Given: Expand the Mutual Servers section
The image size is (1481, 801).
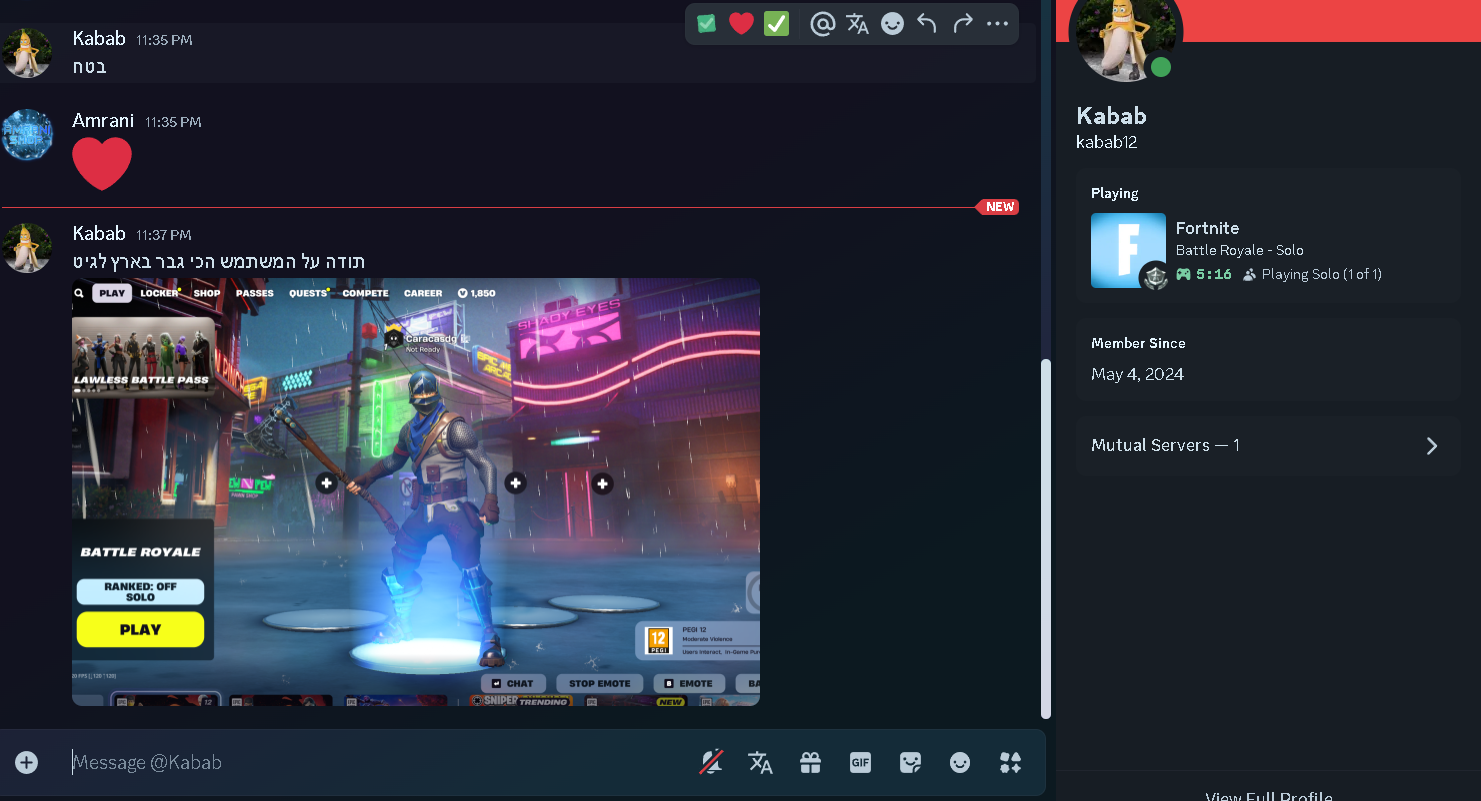Looking at the screenshot, I should [x=1267, y=445].
